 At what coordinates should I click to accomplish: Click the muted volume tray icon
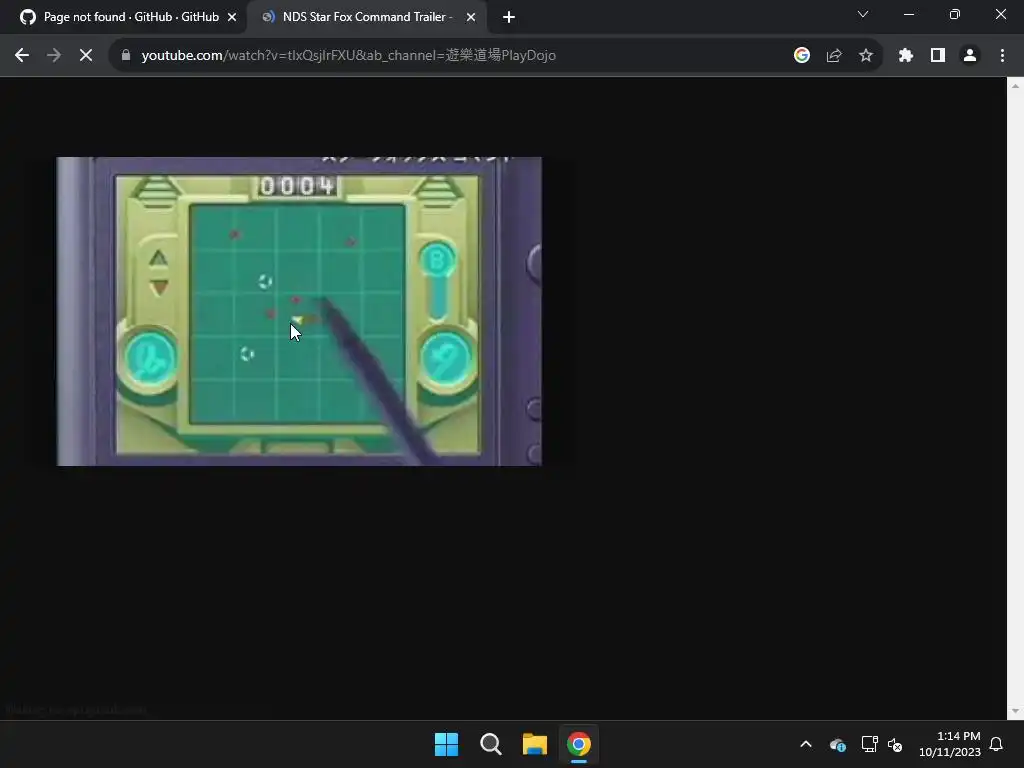[x=895, y=744]
